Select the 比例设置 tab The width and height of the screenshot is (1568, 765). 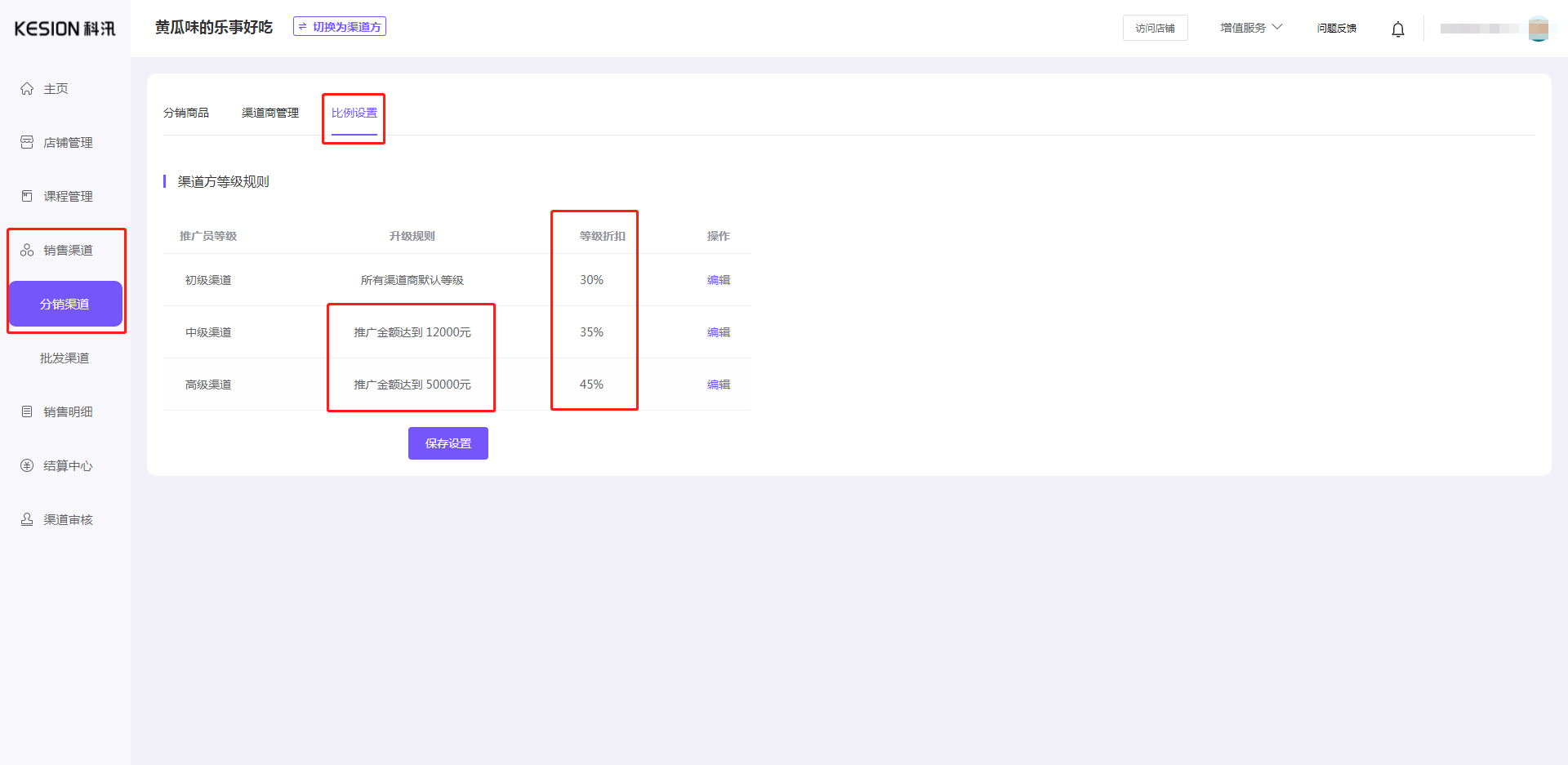354,113
